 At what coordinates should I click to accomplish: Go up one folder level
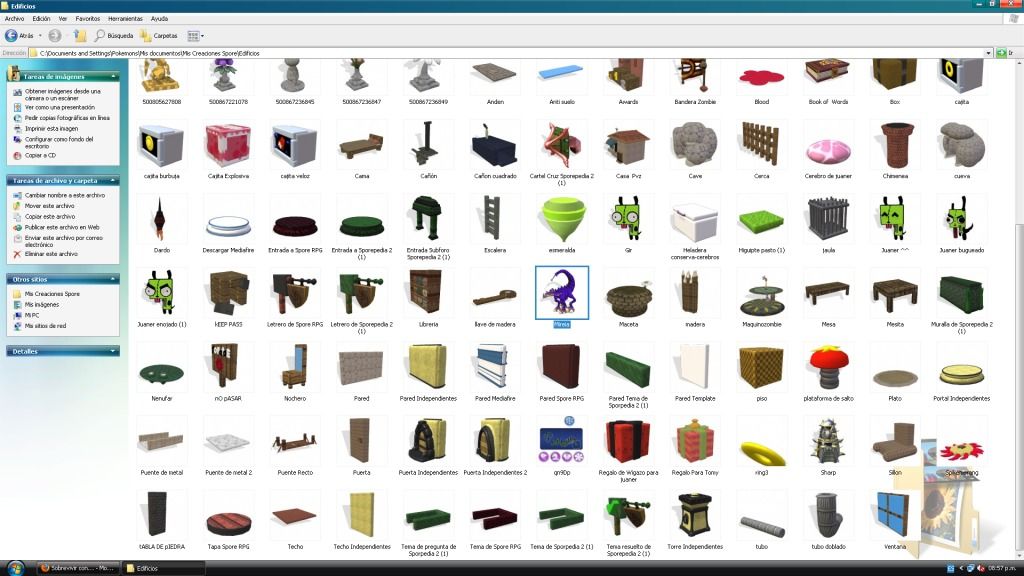[x=80, y=35]
